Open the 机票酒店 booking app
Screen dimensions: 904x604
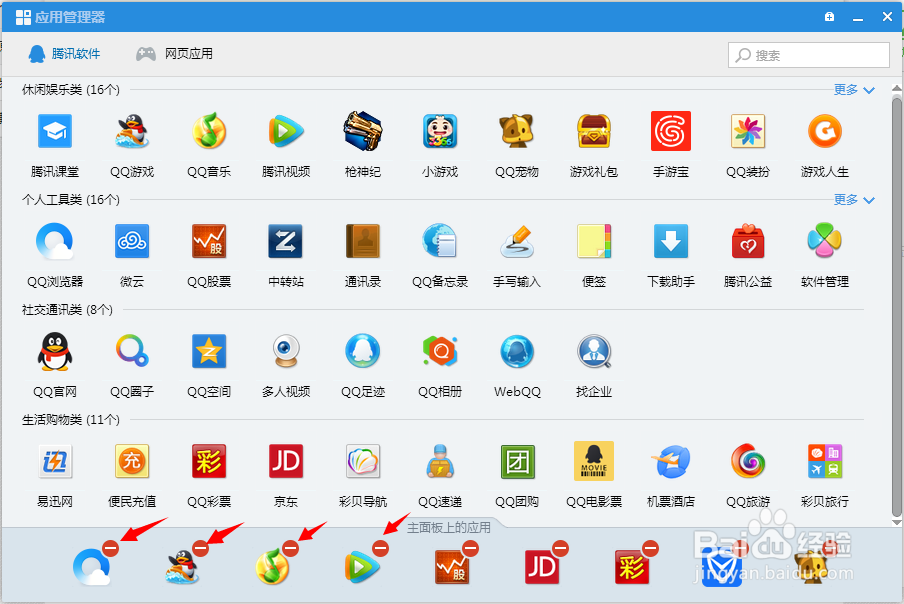point(671,462)
